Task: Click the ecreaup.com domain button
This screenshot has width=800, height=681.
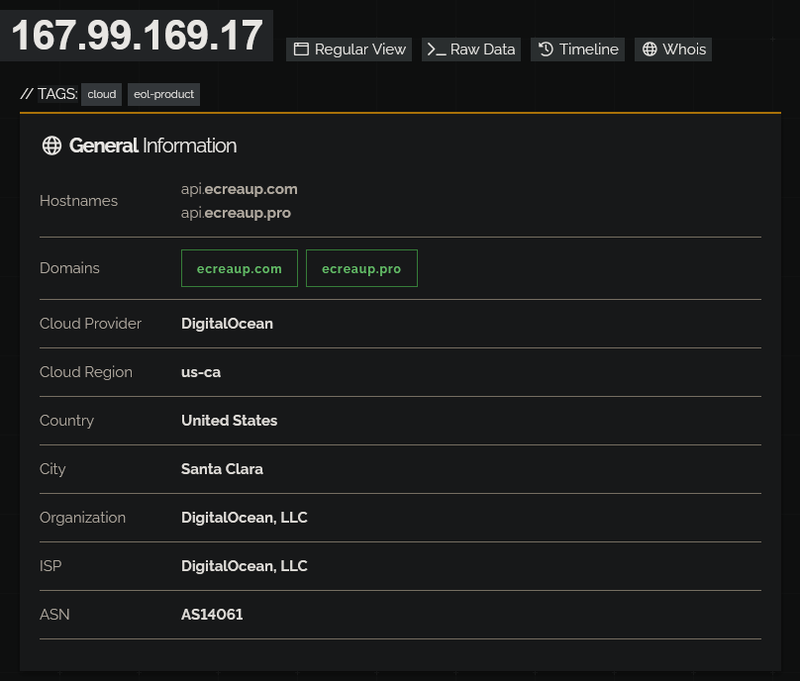Action: tap(239, 268)
